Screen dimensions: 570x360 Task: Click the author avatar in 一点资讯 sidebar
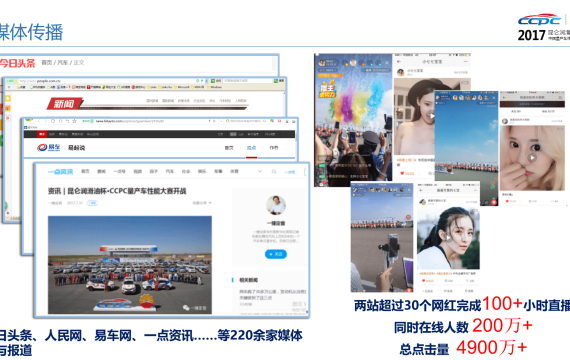(x=276, y=205)
